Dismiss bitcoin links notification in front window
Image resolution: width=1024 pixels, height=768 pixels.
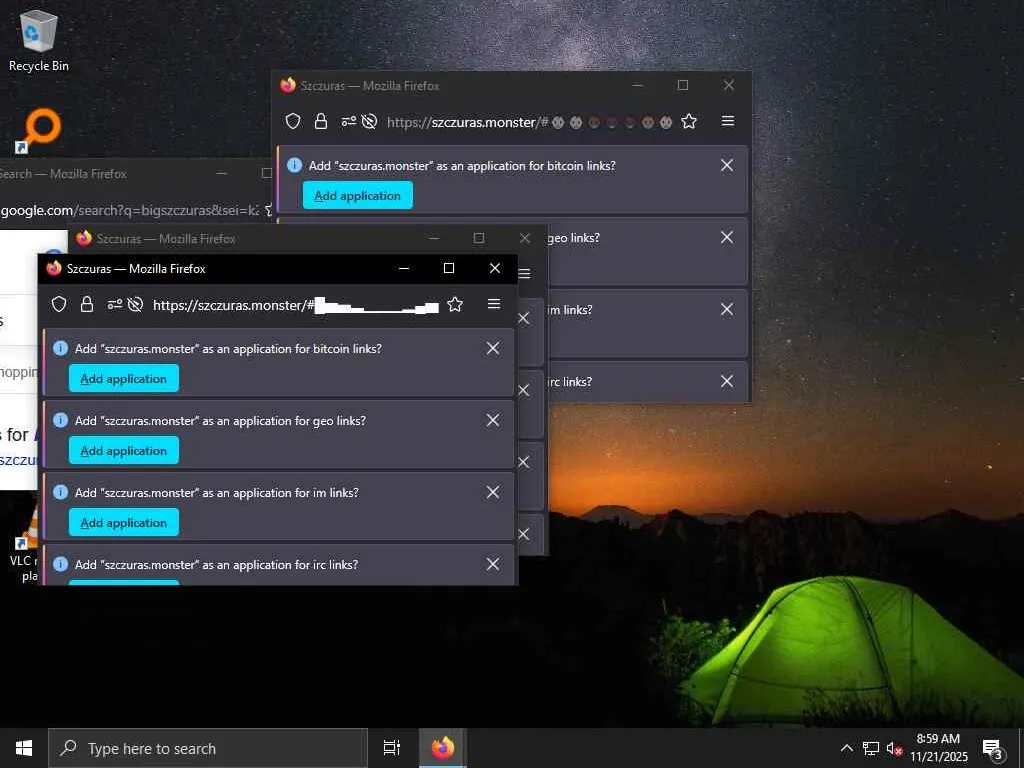click(x=493, y=348)
